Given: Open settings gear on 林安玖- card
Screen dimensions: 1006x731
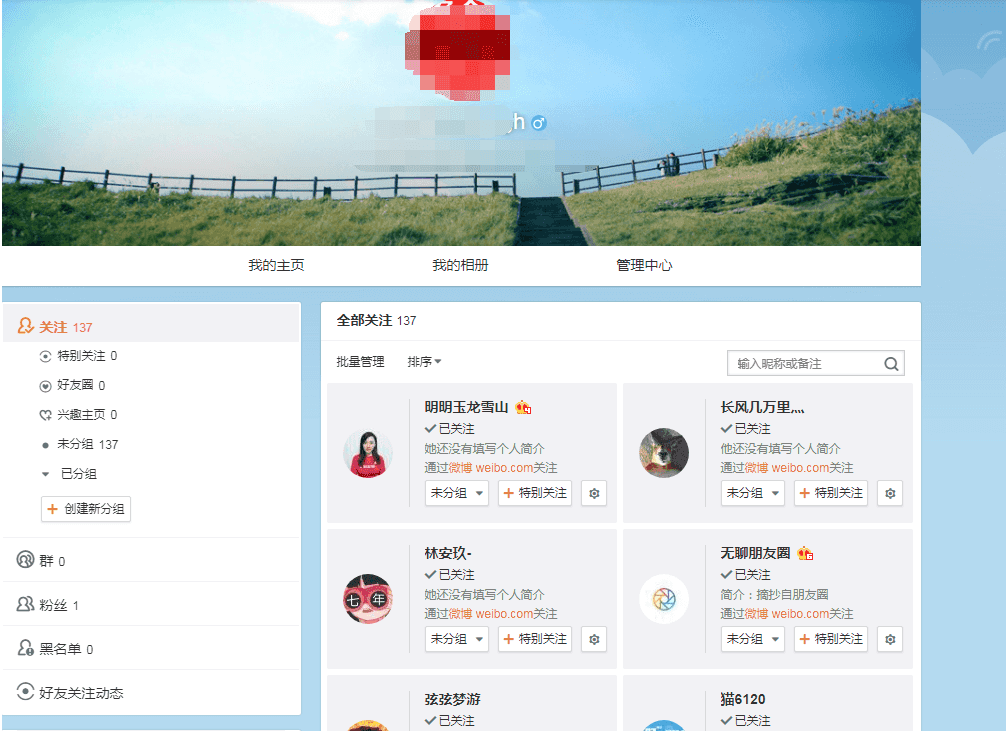Looking at the screenshot, I should [x=594, y=639].
